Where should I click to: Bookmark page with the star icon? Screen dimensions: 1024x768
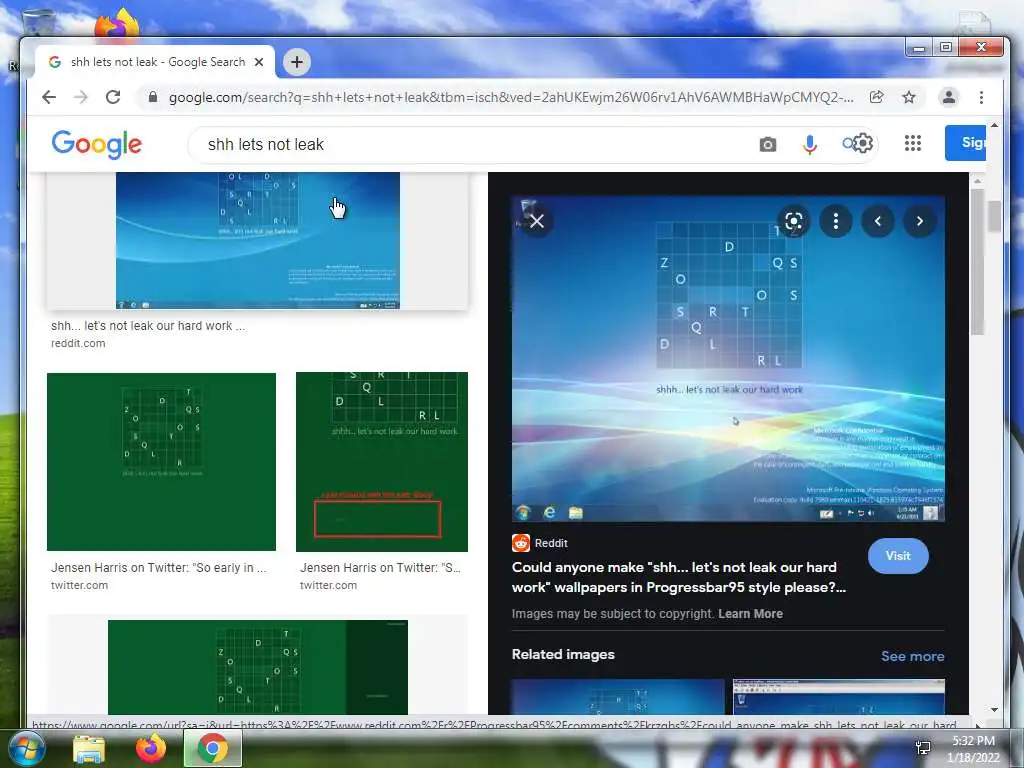pos(908,97)
